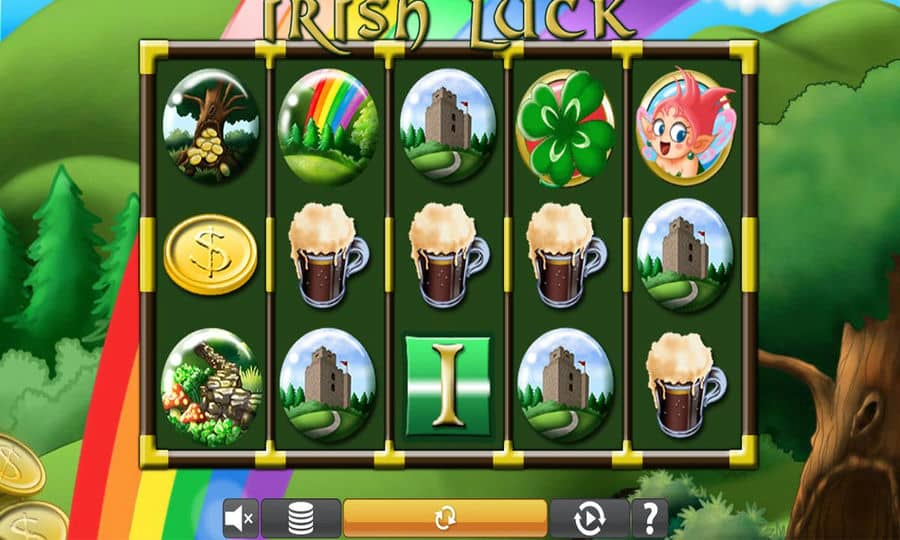Select the green letter I symbol

pyautogui.click(x=448, y=386)
